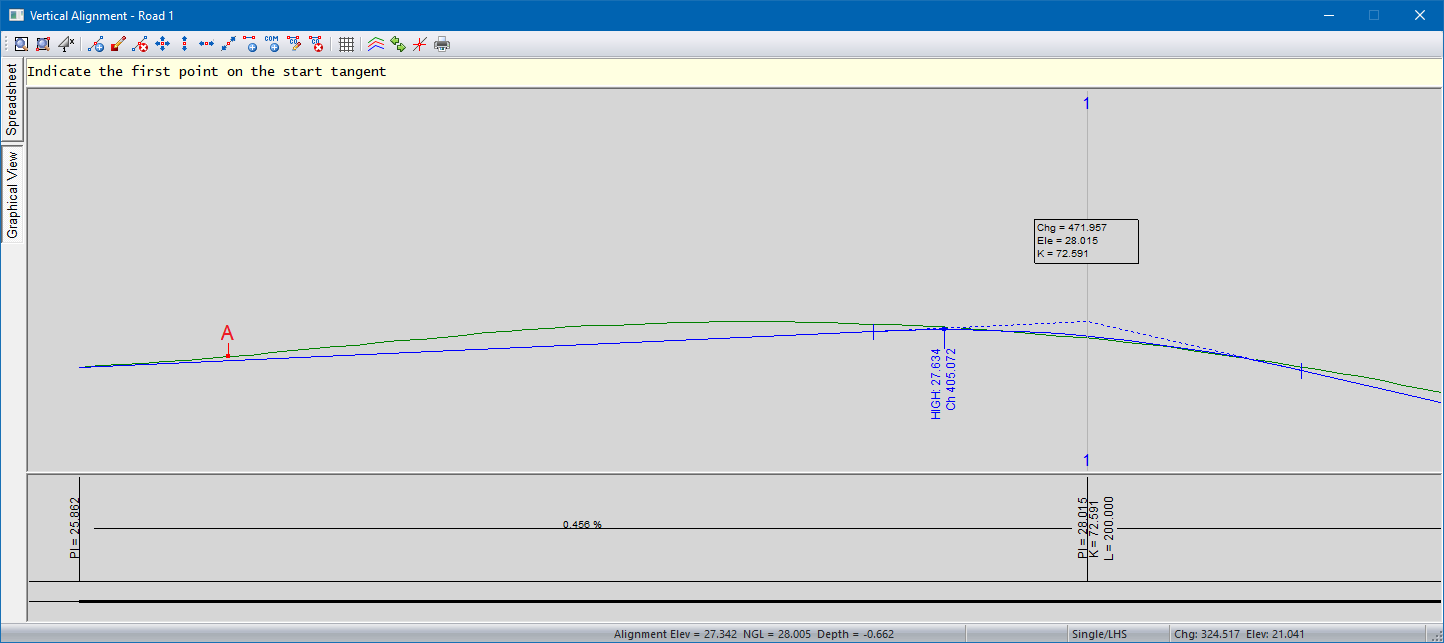Click the delete constraint icon
The width and height of the screenshot is (1444, 643).
(x=317, y=44)
